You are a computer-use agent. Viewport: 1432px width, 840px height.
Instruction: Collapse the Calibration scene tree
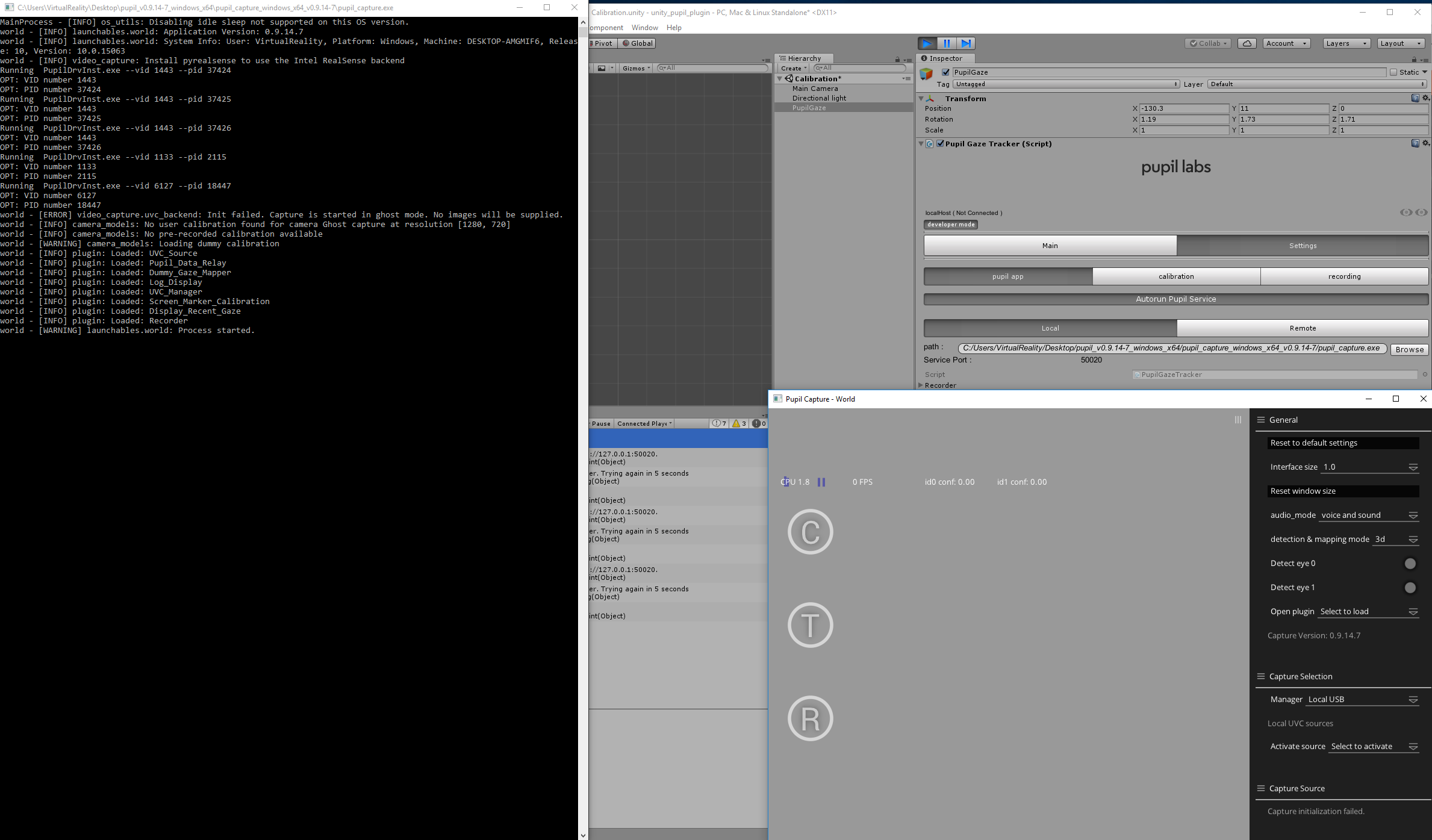pos(779,79)
